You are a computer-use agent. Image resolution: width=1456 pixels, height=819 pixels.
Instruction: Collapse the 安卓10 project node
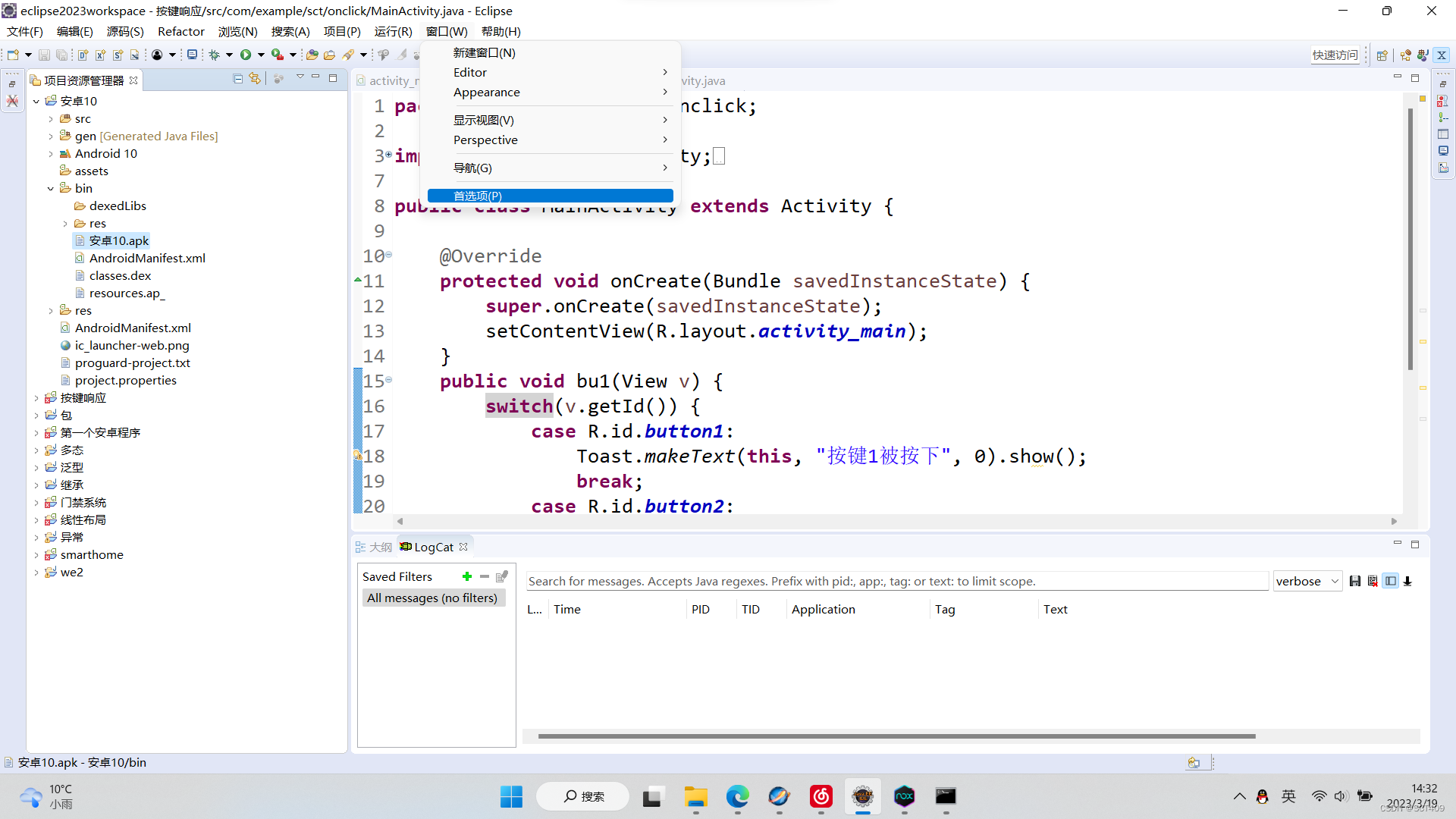click(x=36, y=102)
